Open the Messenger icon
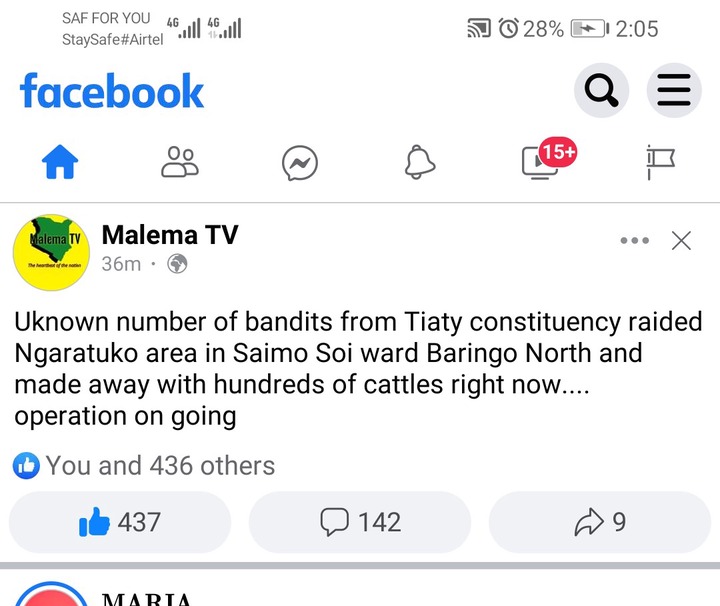This screenshot has width=720, height=606. (300, 162)
